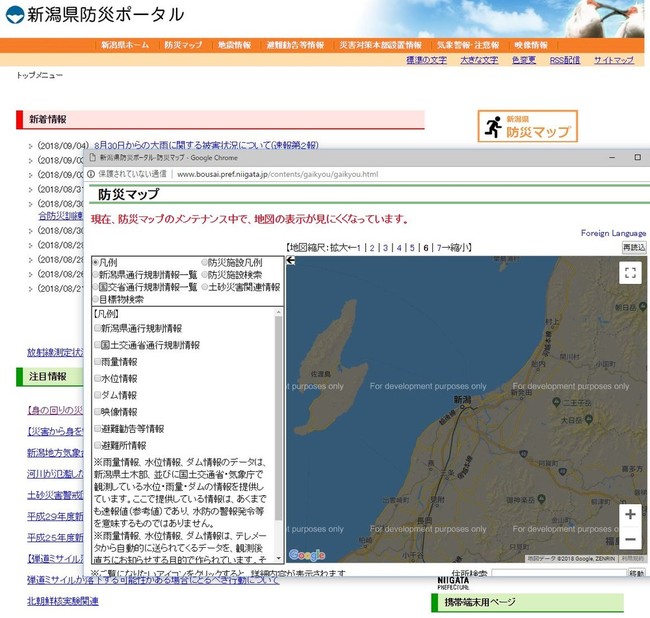Screen dimensions: 650x618
Task: Open the 8月30日からの大雨 news link
Action: tap(206, 146)
